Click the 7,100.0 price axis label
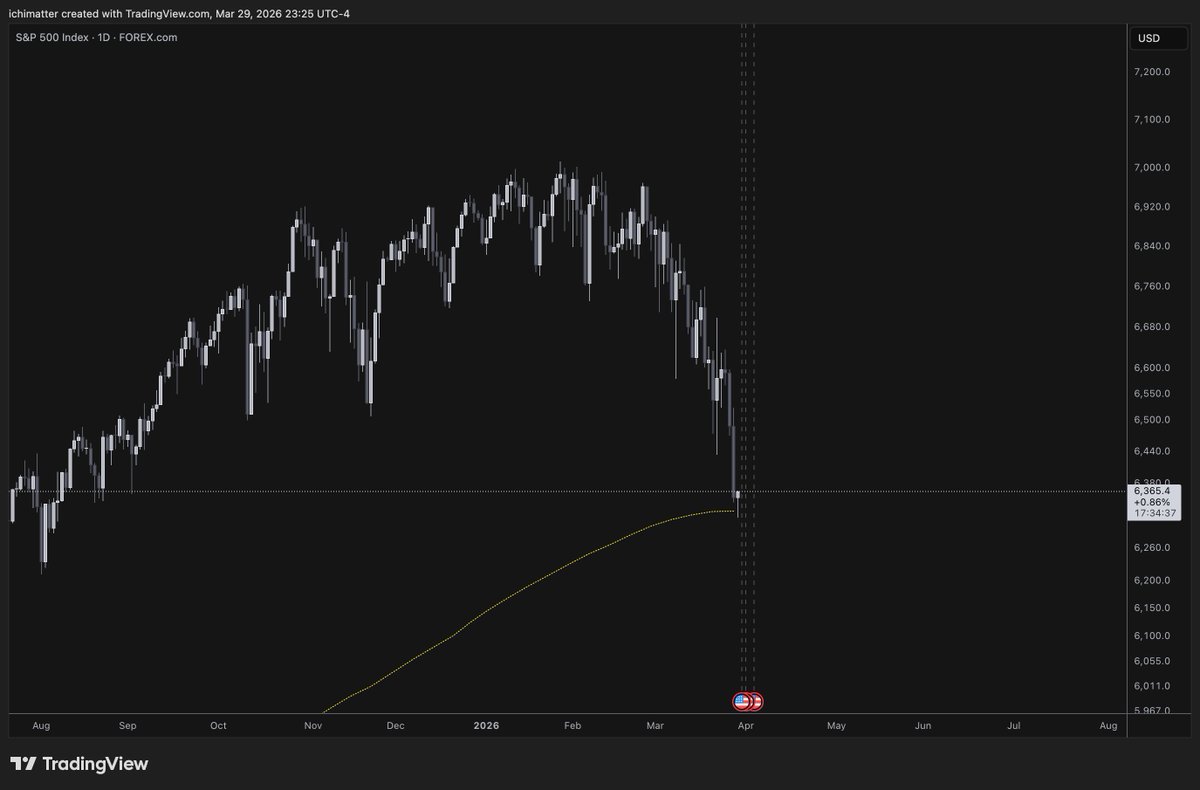 click(x=1153, y=120)
